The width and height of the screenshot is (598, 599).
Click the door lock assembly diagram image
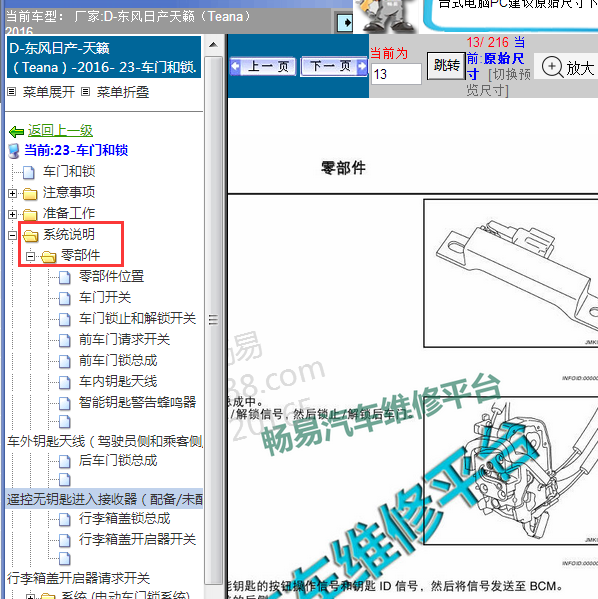511,470
